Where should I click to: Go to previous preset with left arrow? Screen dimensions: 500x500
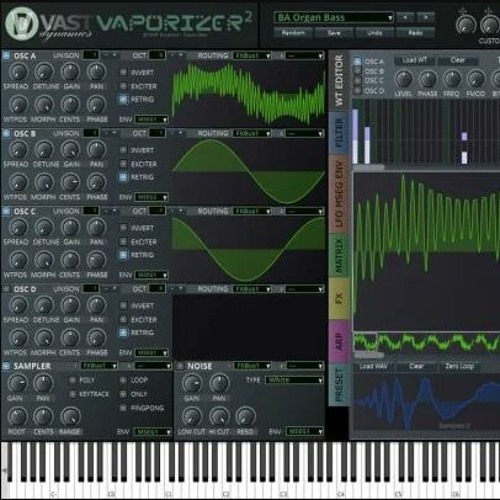tap(405, 17)
